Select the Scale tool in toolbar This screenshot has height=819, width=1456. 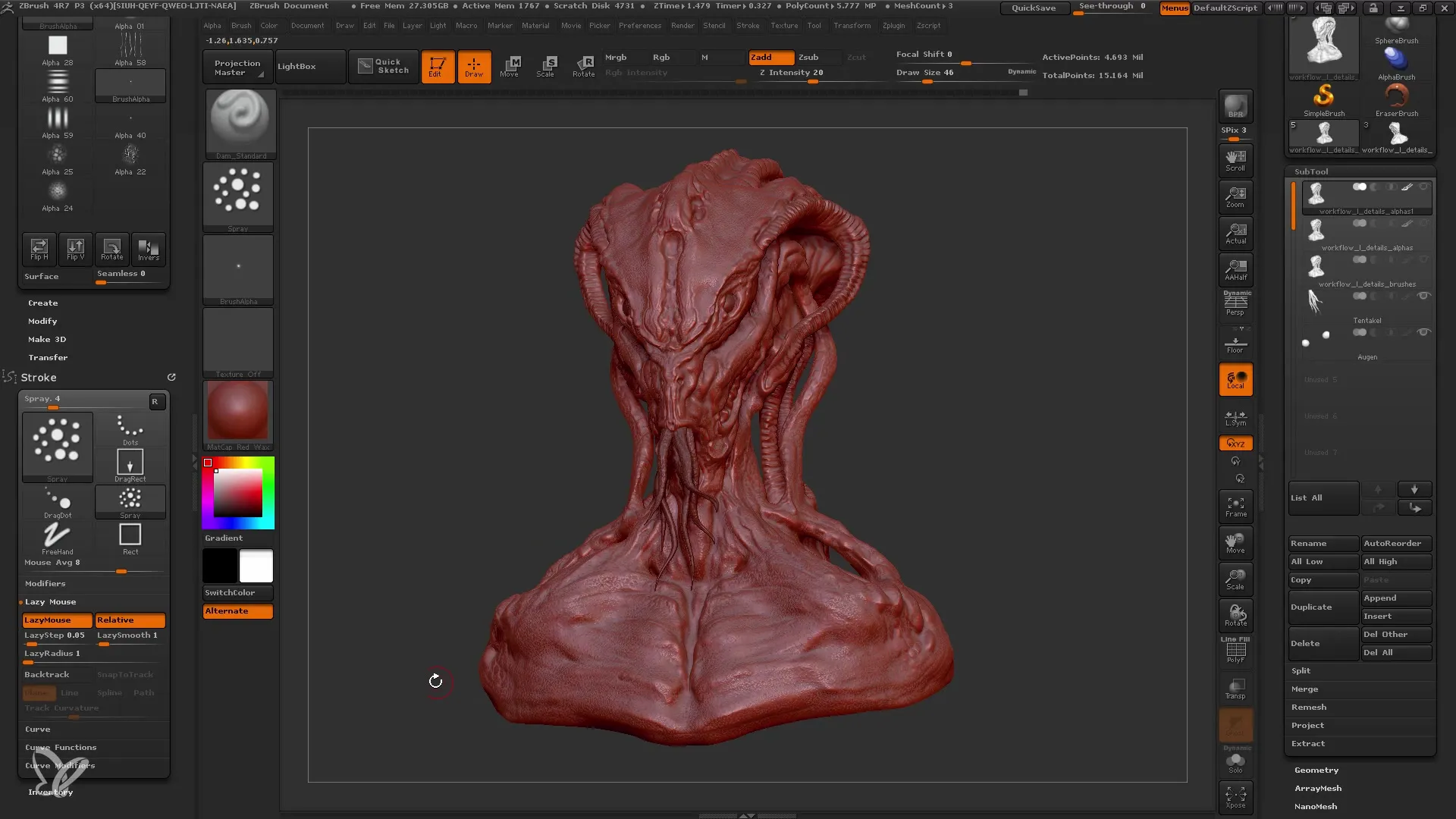545,66
